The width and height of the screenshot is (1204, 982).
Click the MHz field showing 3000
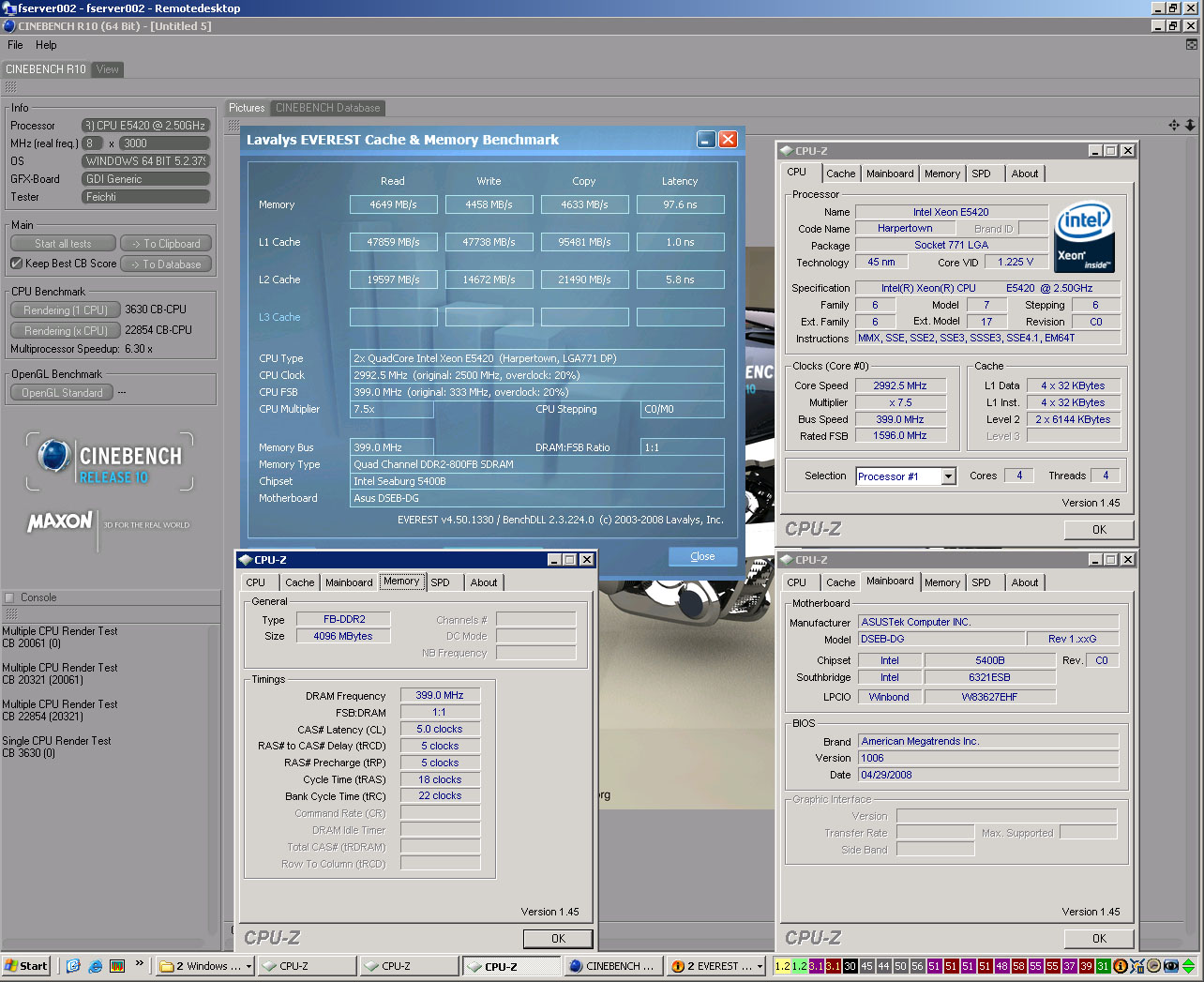[164, 144]
